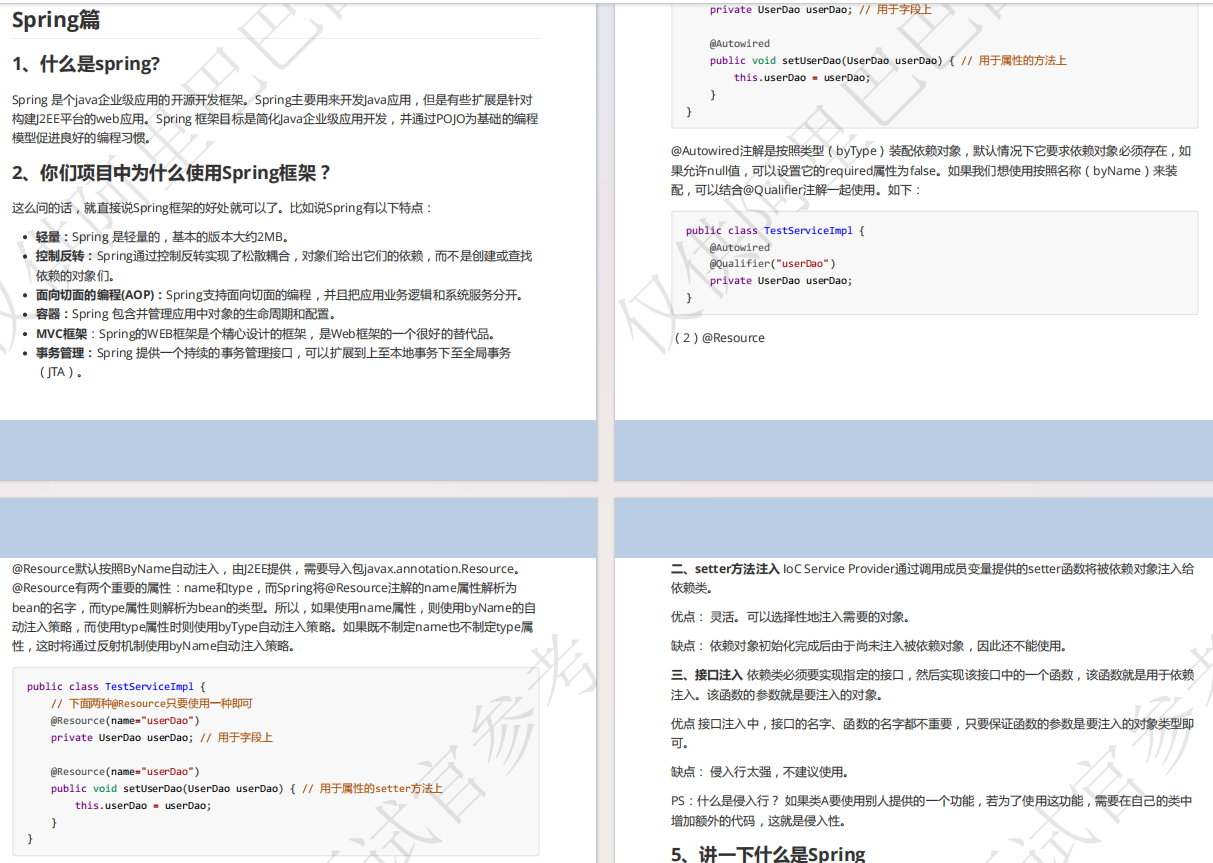Click code comment "// 下面两种@Resource只要使用一种即可"
1213x863 pixels.
tap(152, 703)
